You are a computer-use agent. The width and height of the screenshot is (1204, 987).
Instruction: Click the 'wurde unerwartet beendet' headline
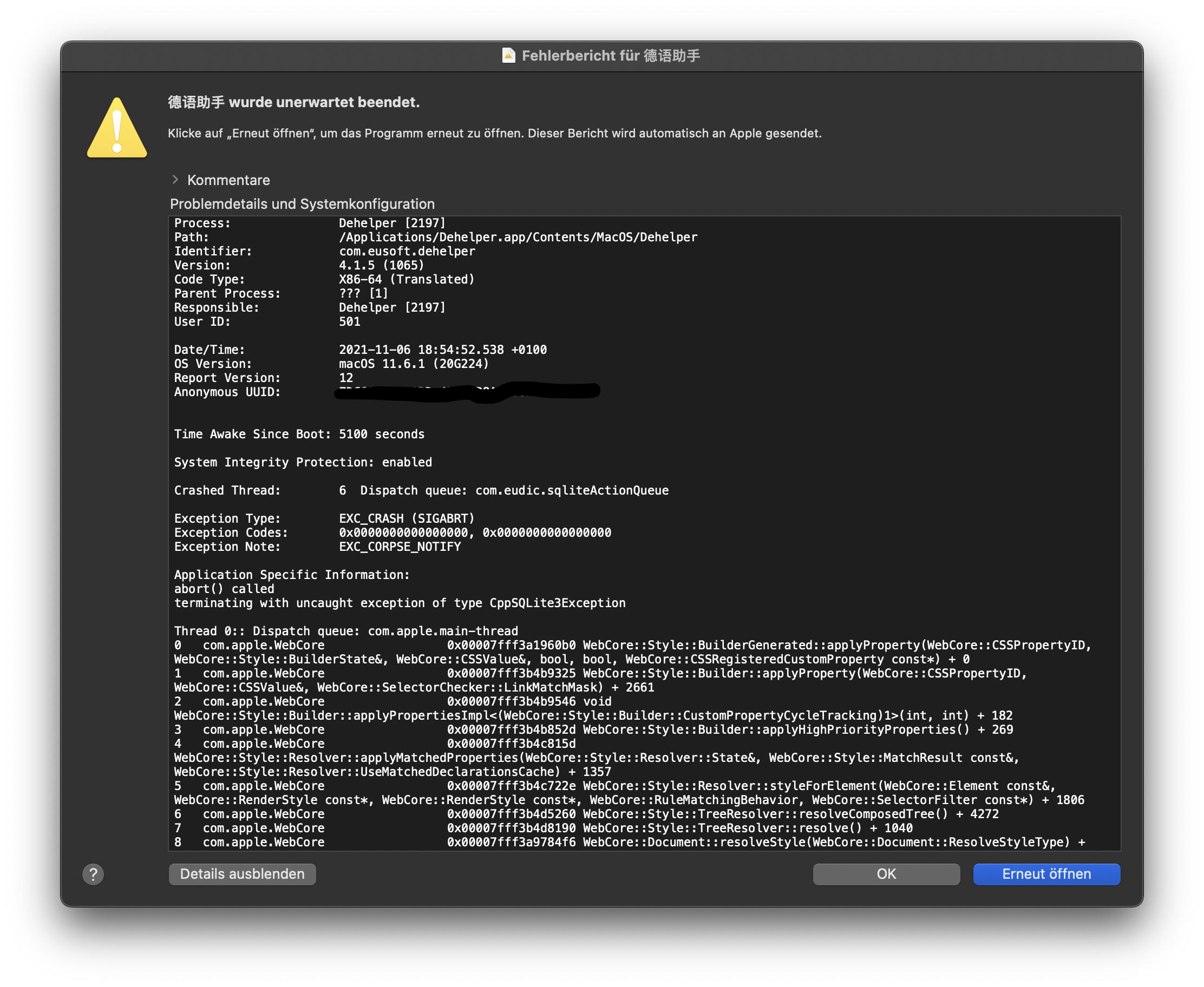[x=293, y=102]
